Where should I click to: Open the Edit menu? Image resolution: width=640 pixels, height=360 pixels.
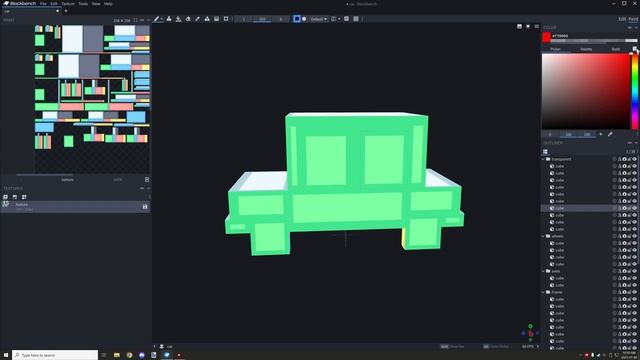[x=54, y=4]
